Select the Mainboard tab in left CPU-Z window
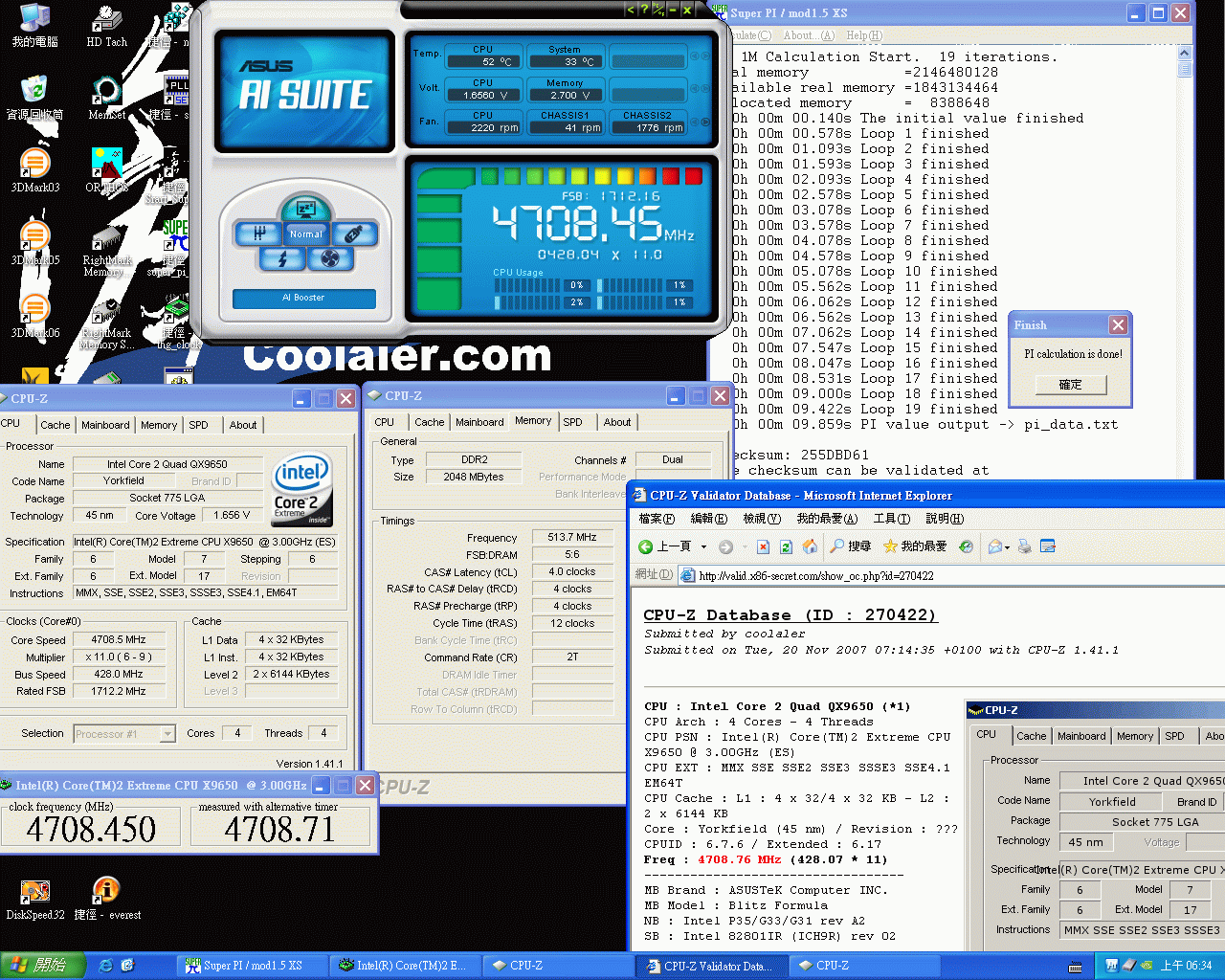Viewport: 1225px width, 980px height. coord(105,425)
